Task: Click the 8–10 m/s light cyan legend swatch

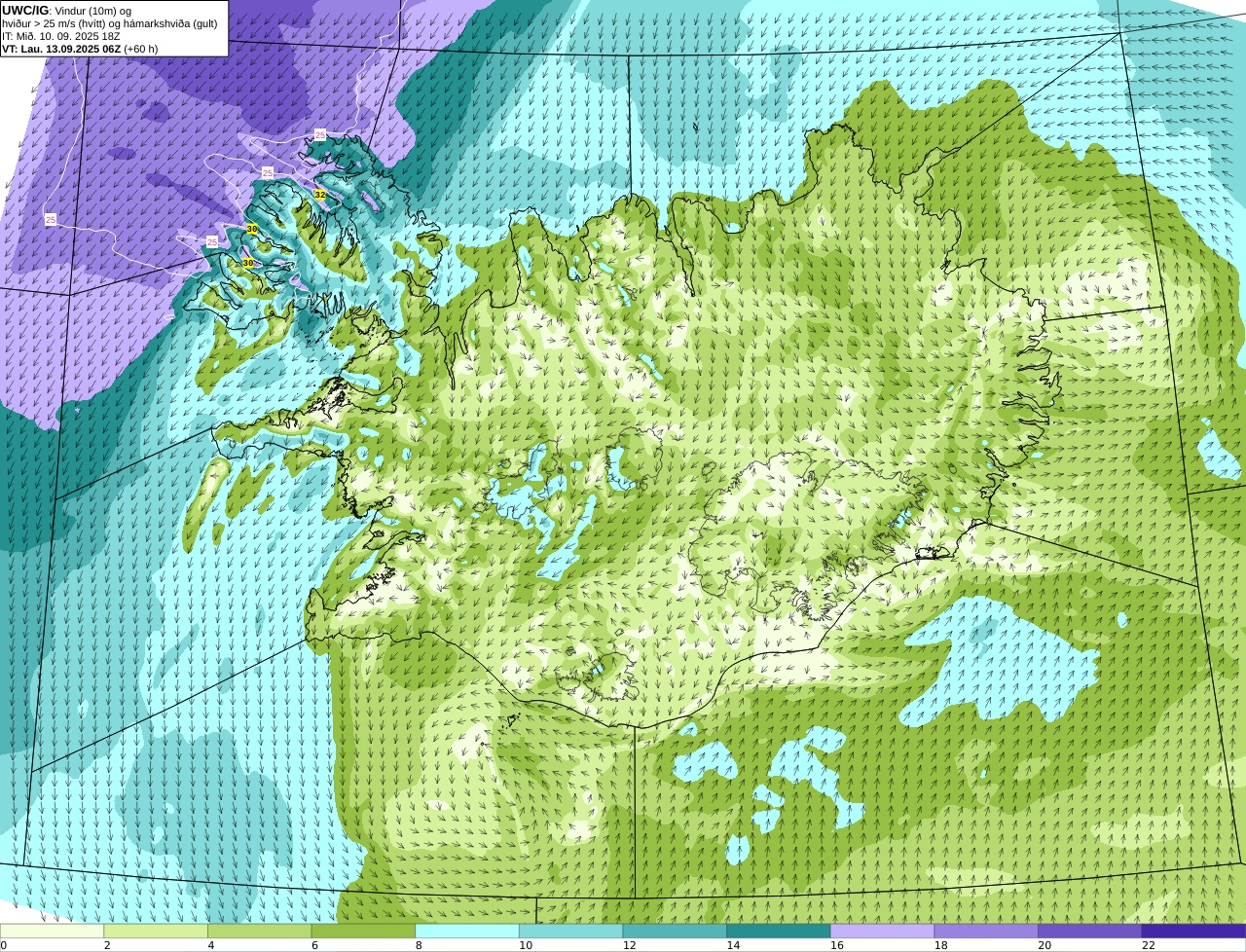Action: [x=467, y=931]
